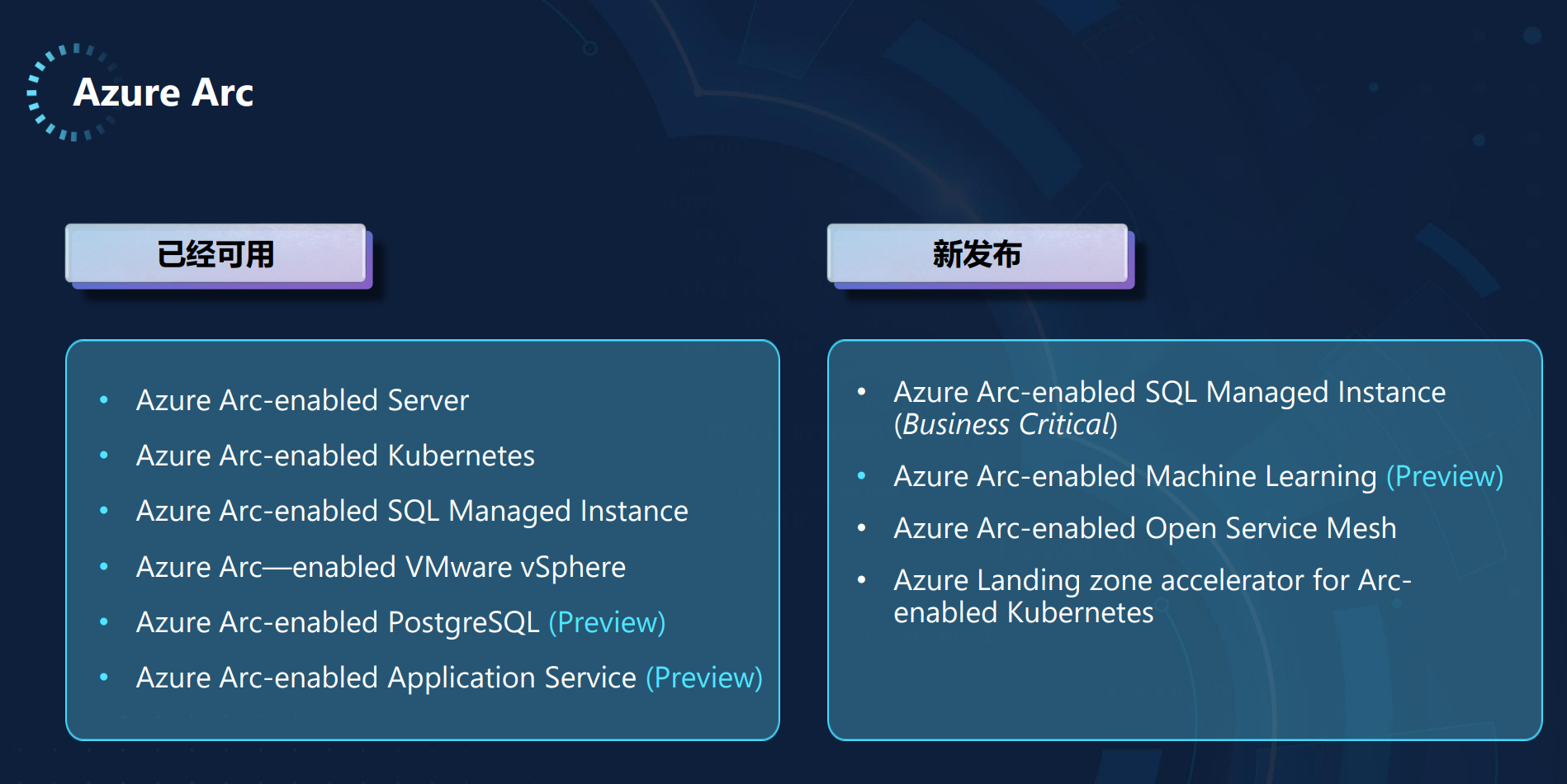Select the left-panel 'Azure Arc-enabled SQL Managed Instance' item
This screenshot has width=1567, height=784.
[x=412, y=512]
